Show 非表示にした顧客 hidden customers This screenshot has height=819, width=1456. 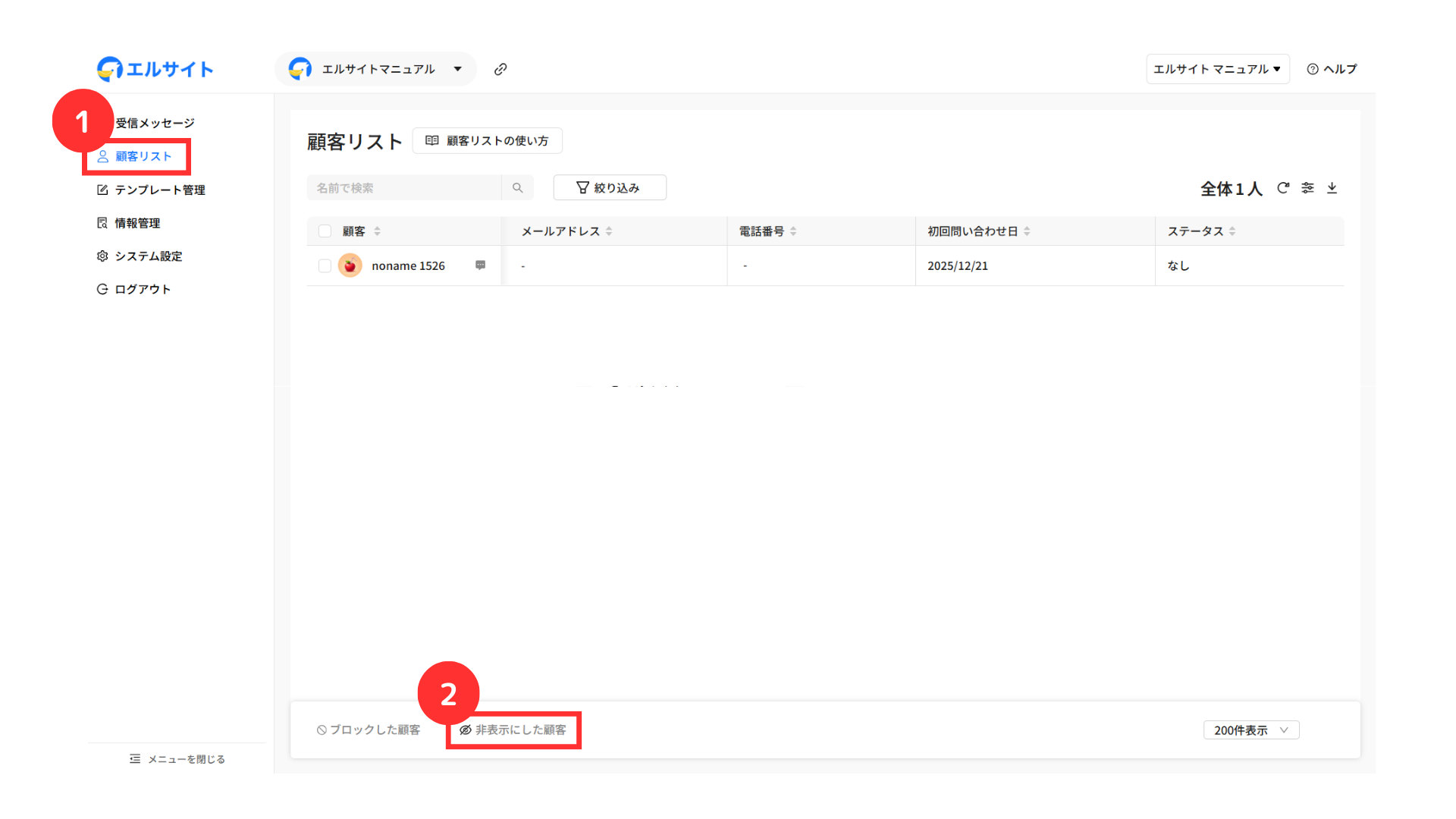[x=513, y=730]
